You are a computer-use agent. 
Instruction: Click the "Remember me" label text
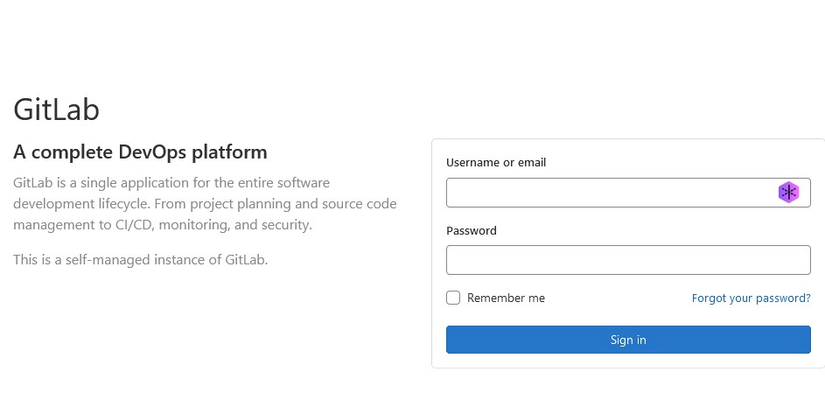(x=506, y=298)
